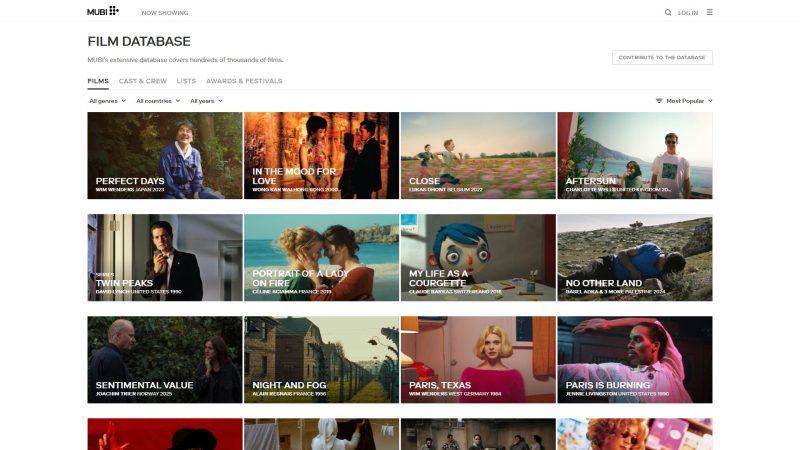The image size is (800, 450).
Task: Click the sort filter icon beside Most Popular
Action: (659, 101)
